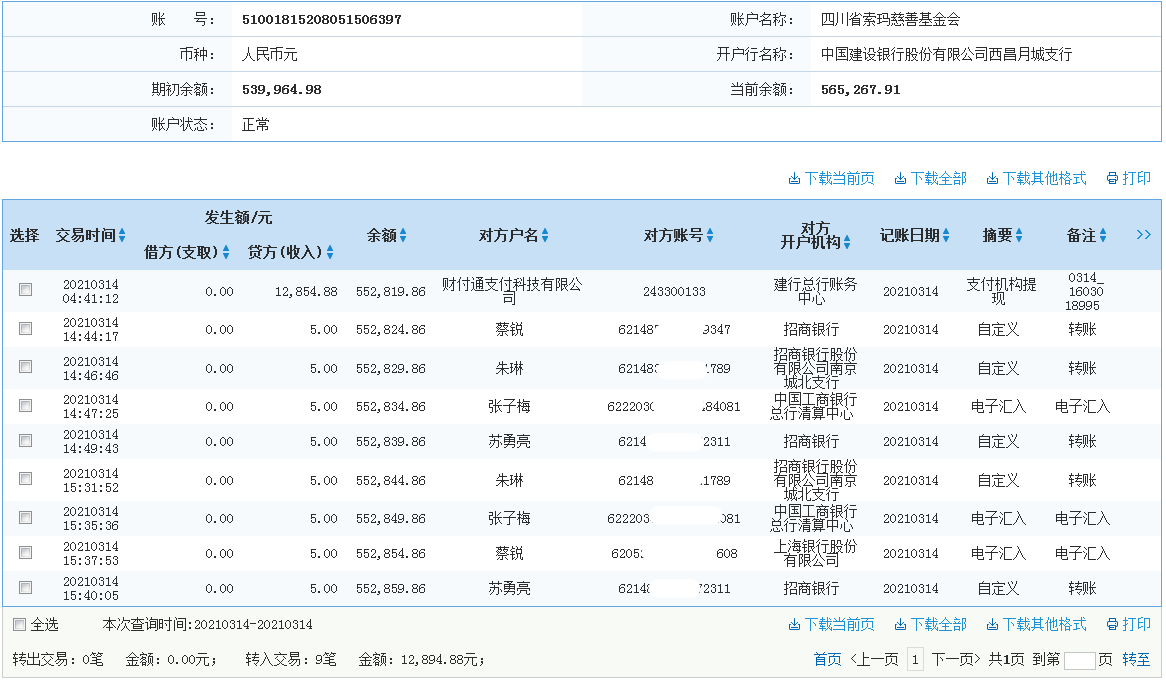Click the 转至 jump link

click(1136, 660)
